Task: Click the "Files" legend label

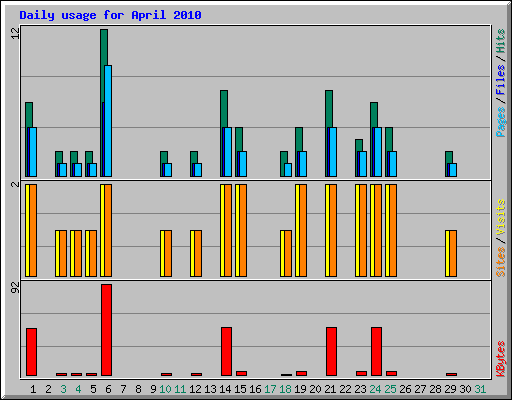Action: click(x=500, y=79)
